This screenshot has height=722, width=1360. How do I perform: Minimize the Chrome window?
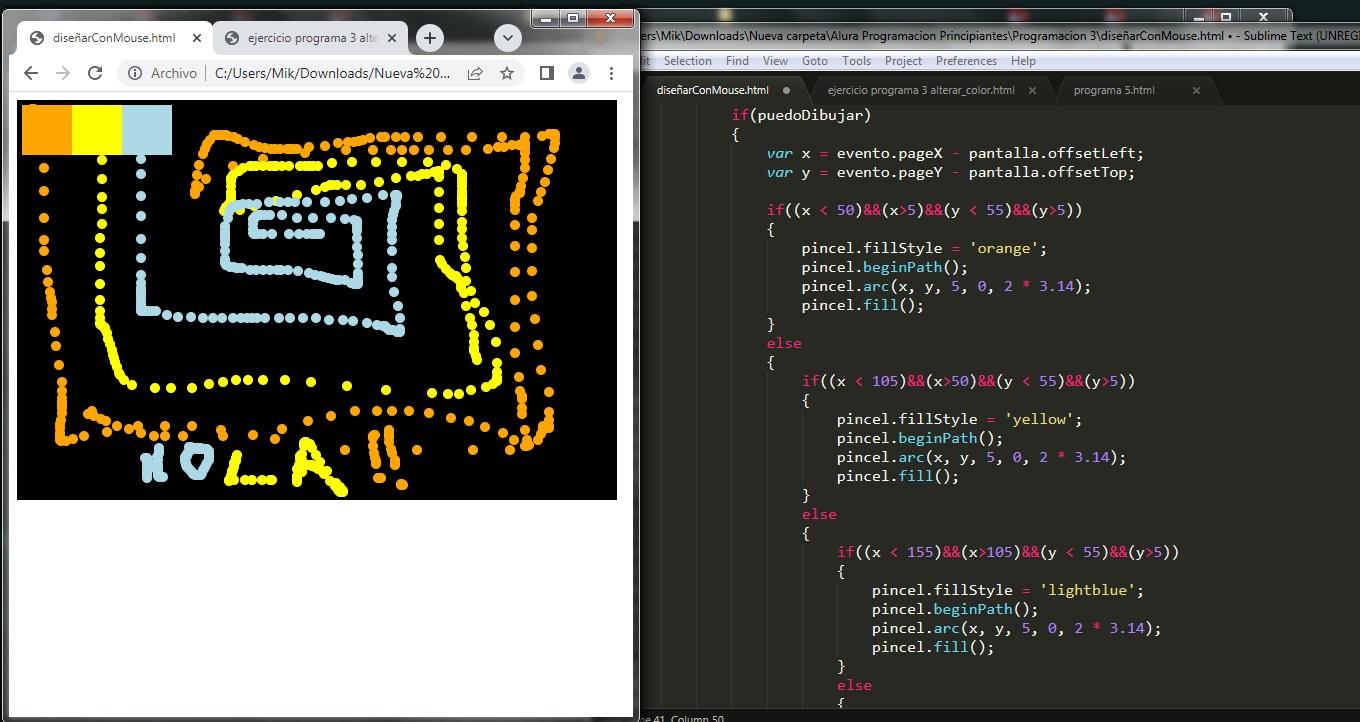(545, 18)
